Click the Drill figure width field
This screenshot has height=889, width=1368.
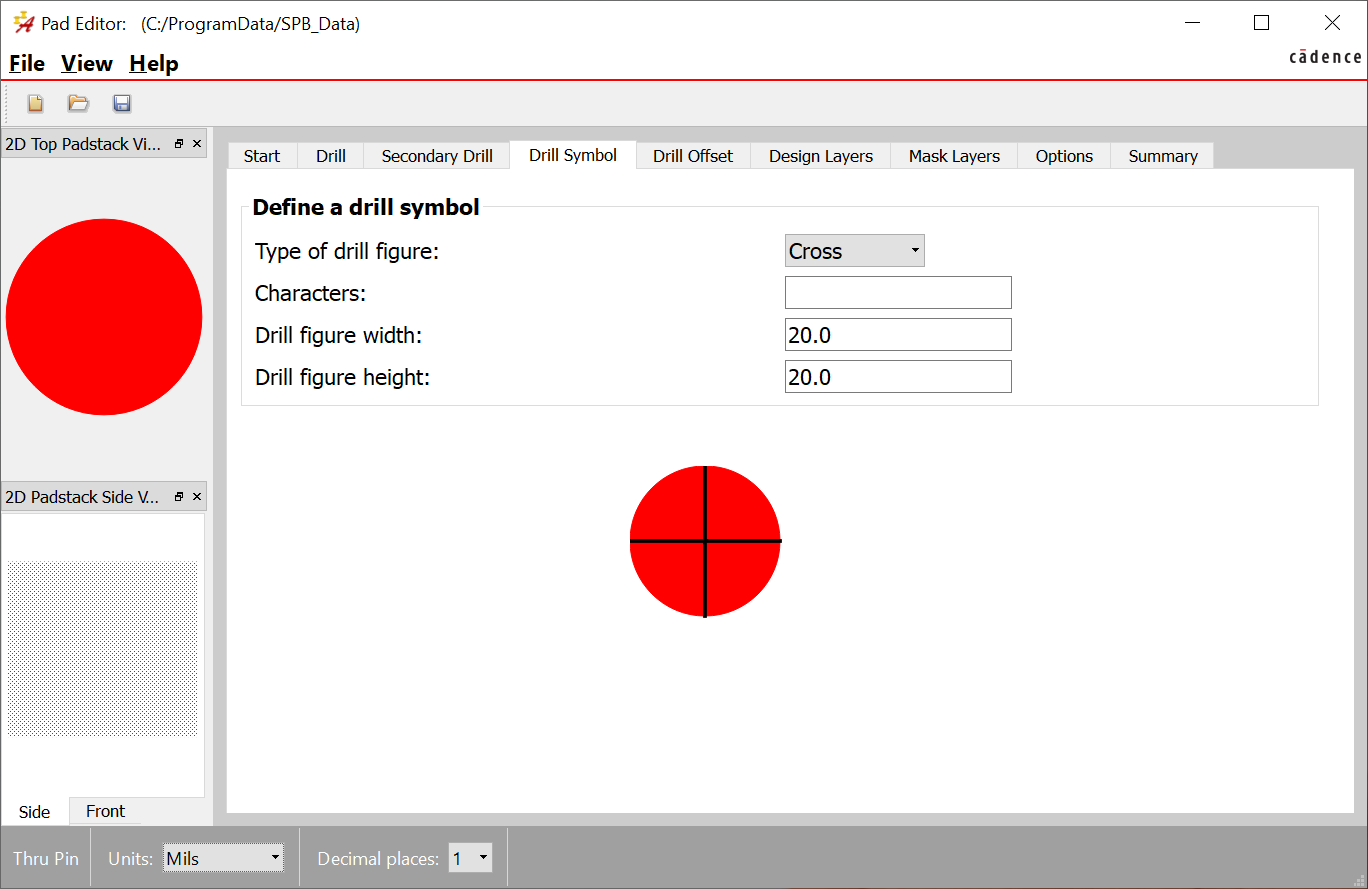[898, 335]
